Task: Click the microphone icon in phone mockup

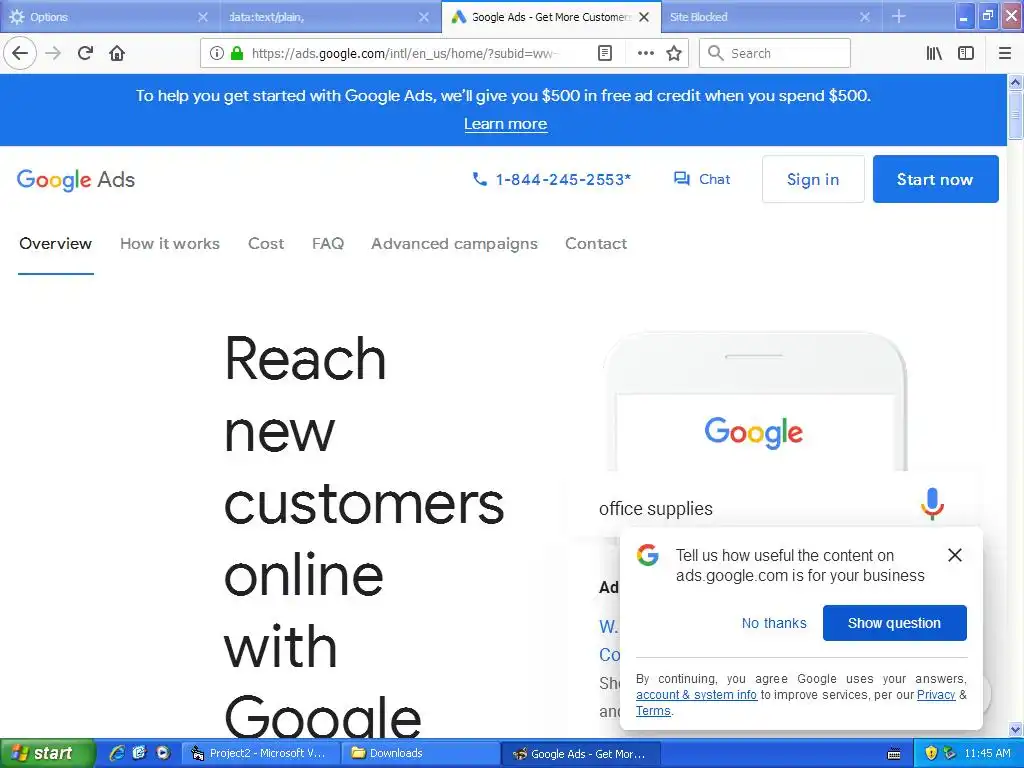Action: [932, 504]
